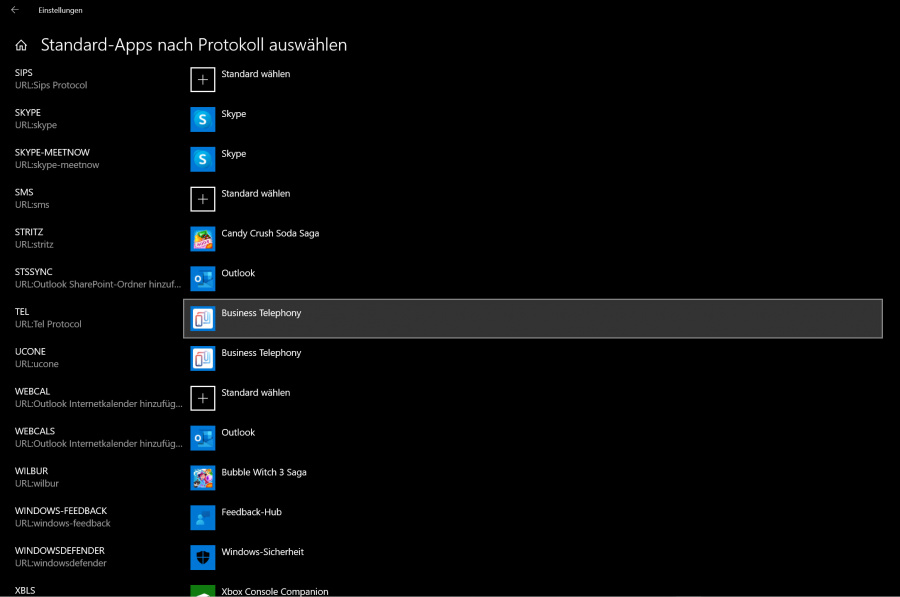Click 'URL:Outlook SharePoint-Ordner hinzuf...' description
Image resolution: width=900 pixels, height=597 pixels.
98,284
